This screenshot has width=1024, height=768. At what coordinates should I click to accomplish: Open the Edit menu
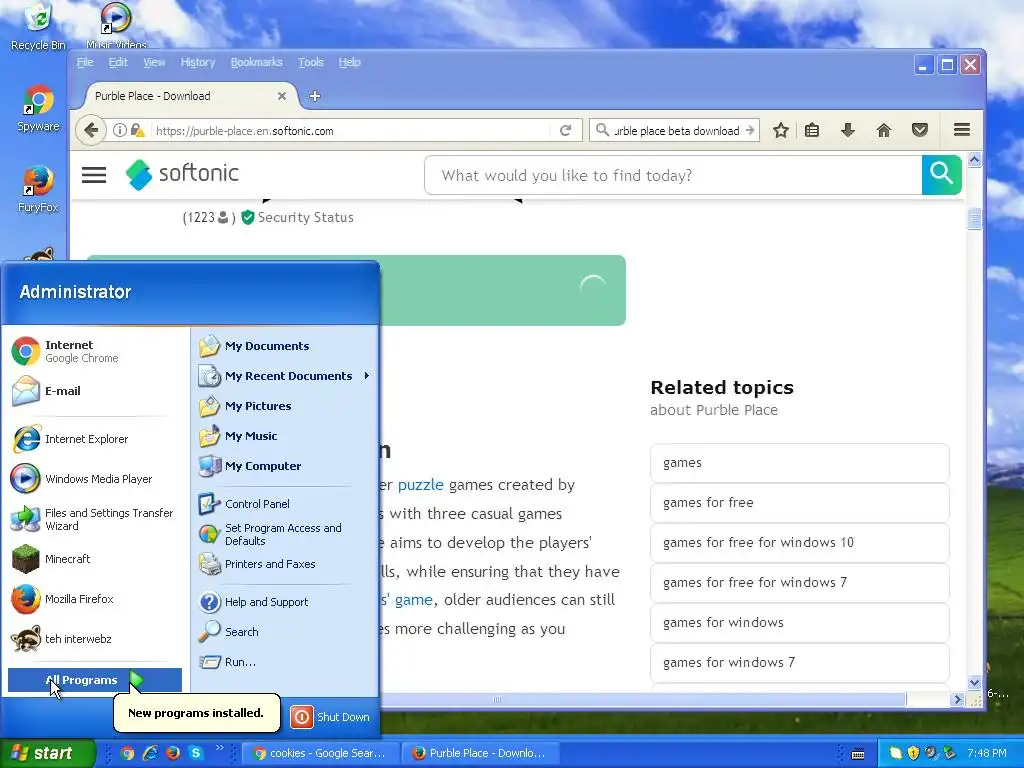(118, 62)
